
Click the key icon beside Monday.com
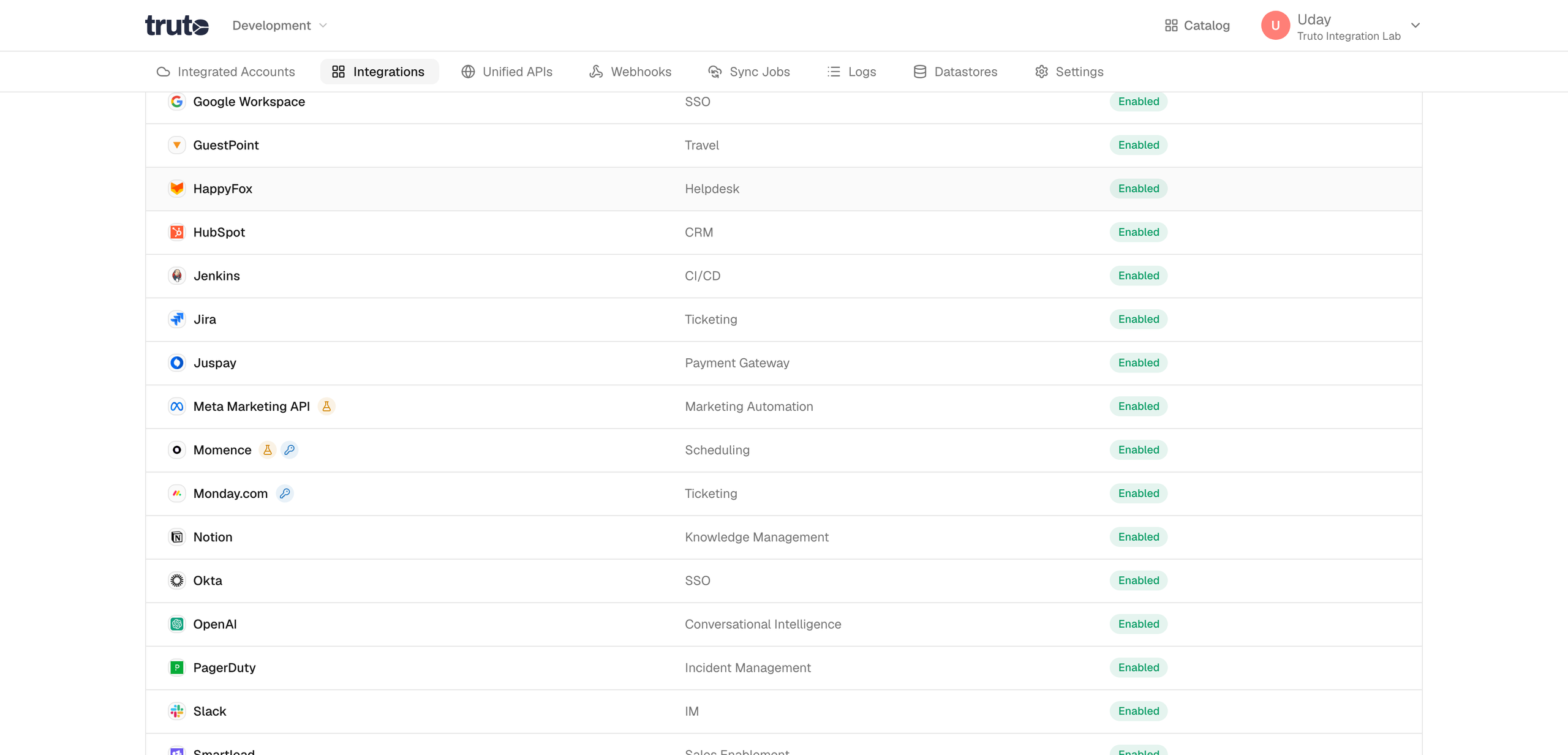[x=285, y=494]
